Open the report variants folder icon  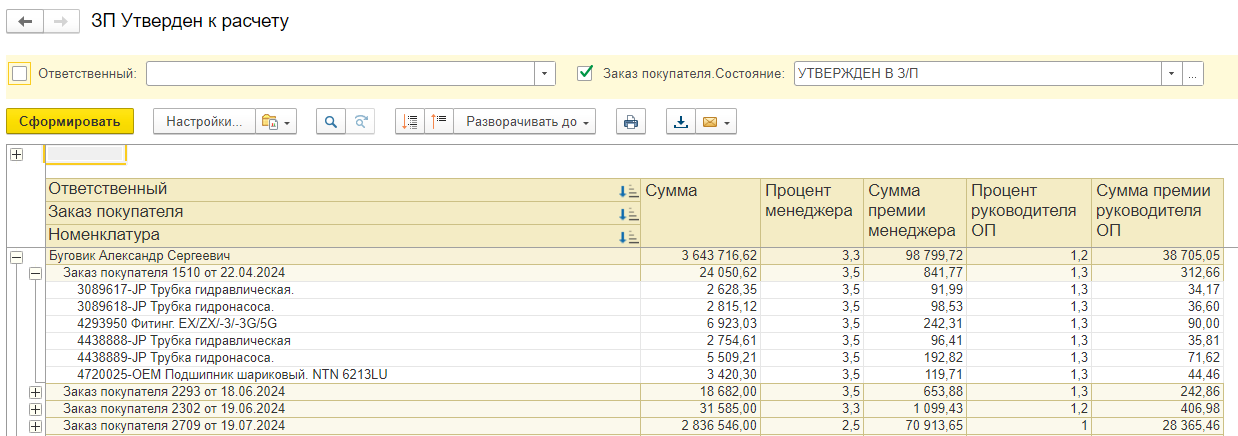(270, 122)
